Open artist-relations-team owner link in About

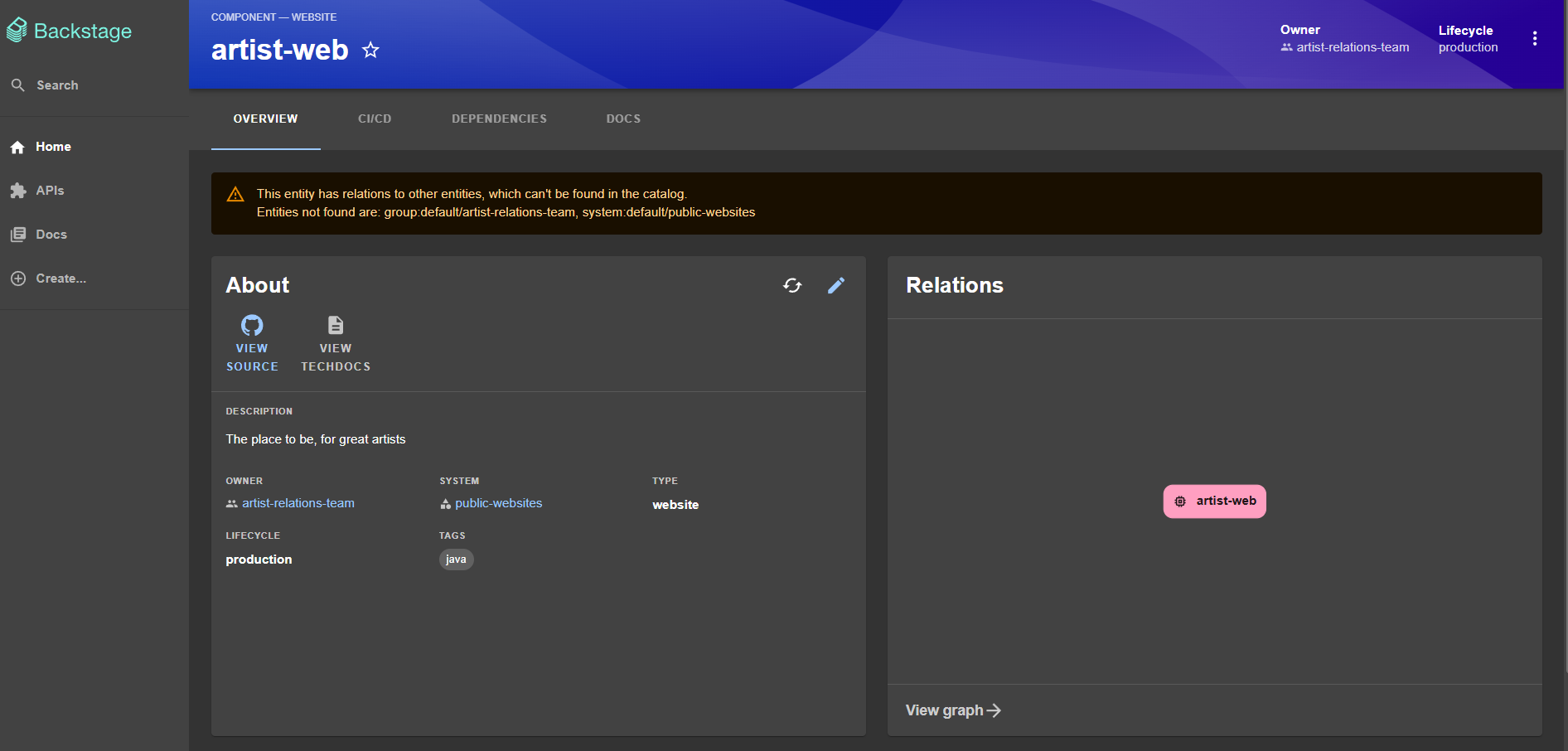pyautogui.click(x=298, y=503)
